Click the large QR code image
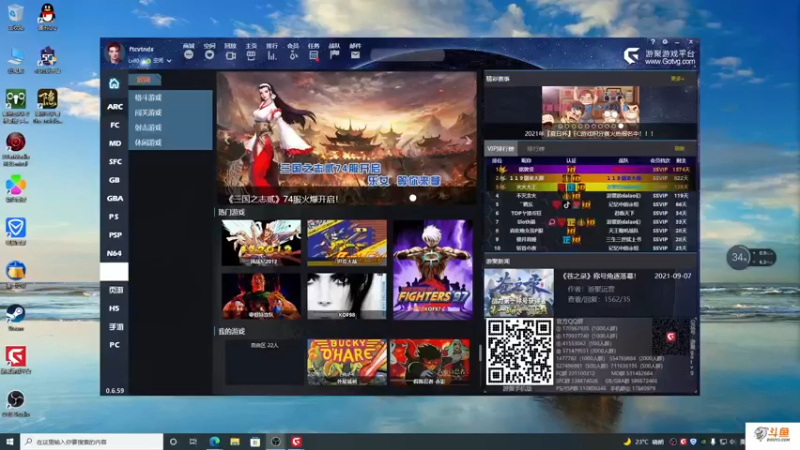The height and width of the screenshot is (450, 800). [519, 352]
